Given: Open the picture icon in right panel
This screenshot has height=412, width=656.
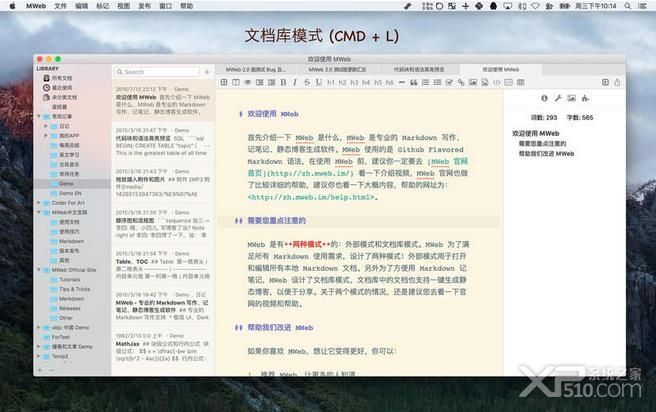Looking at the screenshot, I should pos(571,98).
